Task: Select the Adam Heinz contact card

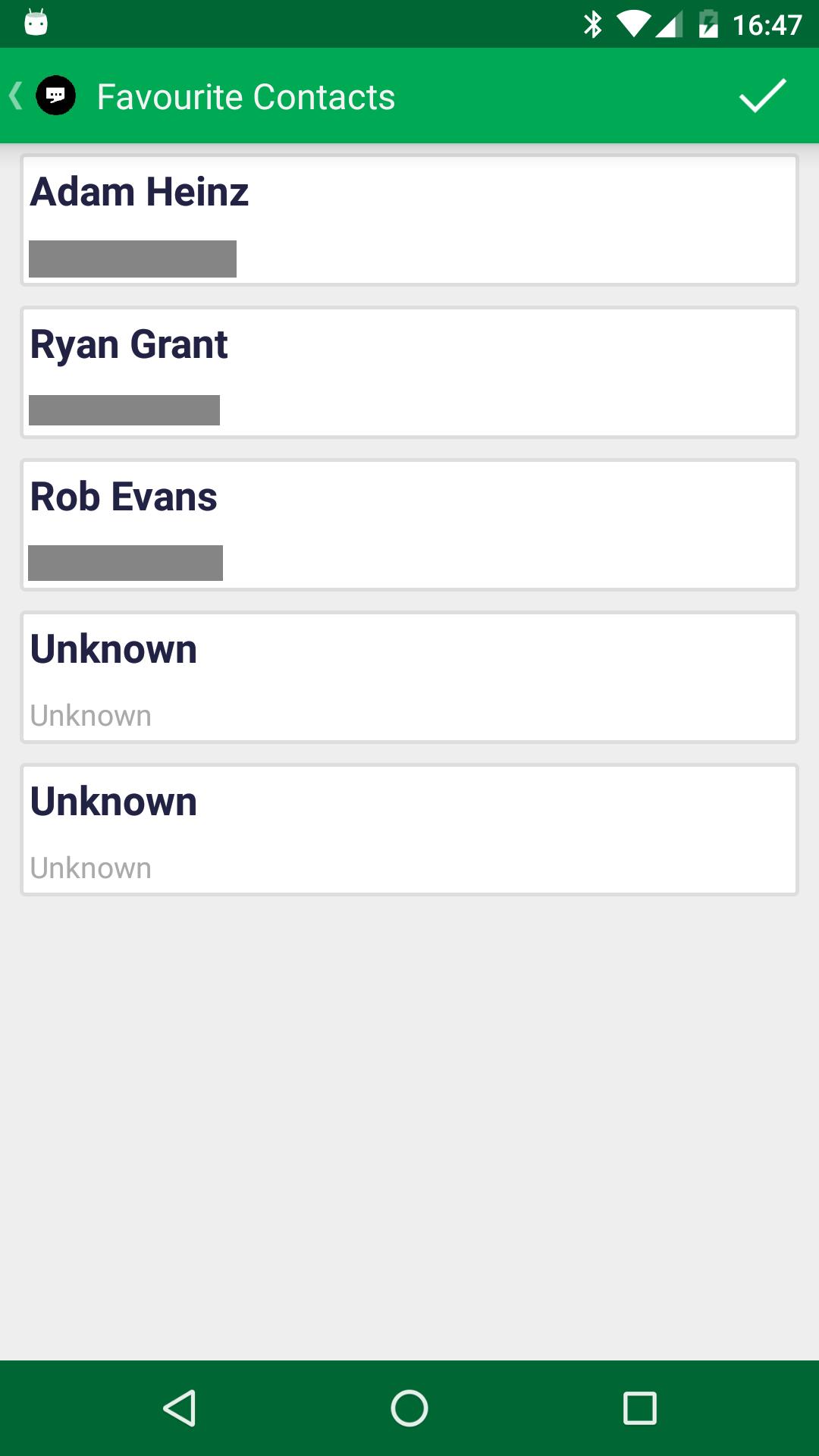Action: (409, 220)
